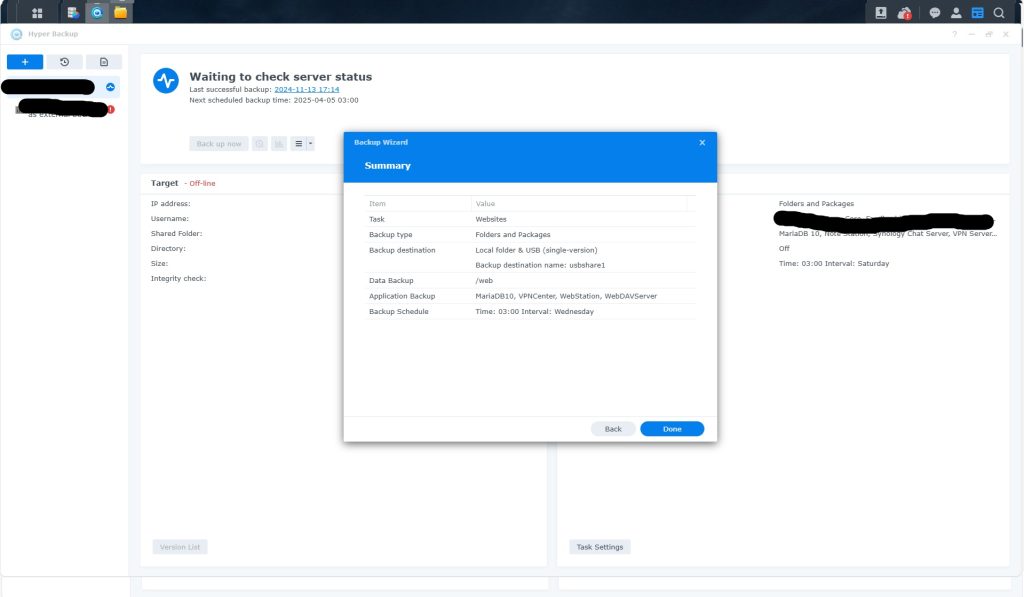This screenshot has height=597, width=1024.
Task: Open the Notifications speech bubble icon
Action: click(935, 12)
